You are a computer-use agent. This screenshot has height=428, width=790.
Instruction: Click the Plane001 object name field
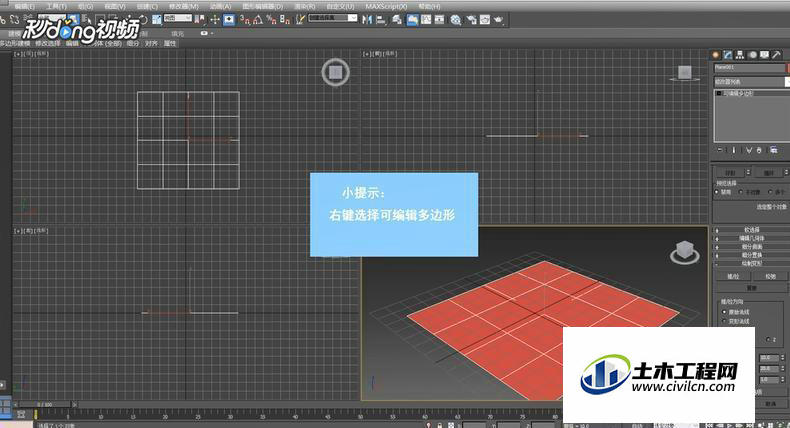pyautogui.click(x=749, y=68)
